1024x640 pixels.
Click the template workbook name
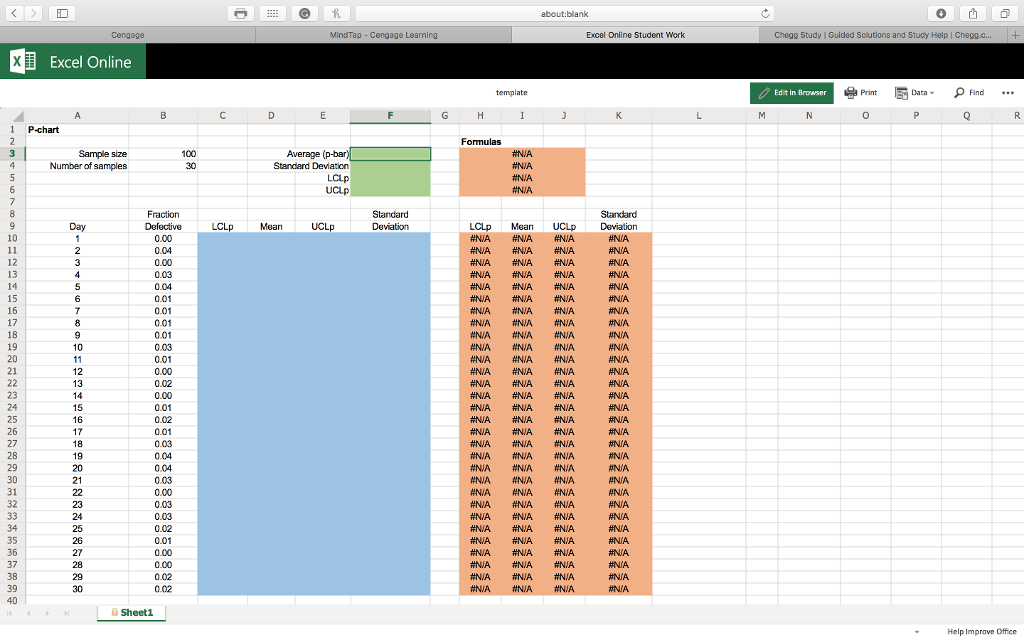(511, 93)
